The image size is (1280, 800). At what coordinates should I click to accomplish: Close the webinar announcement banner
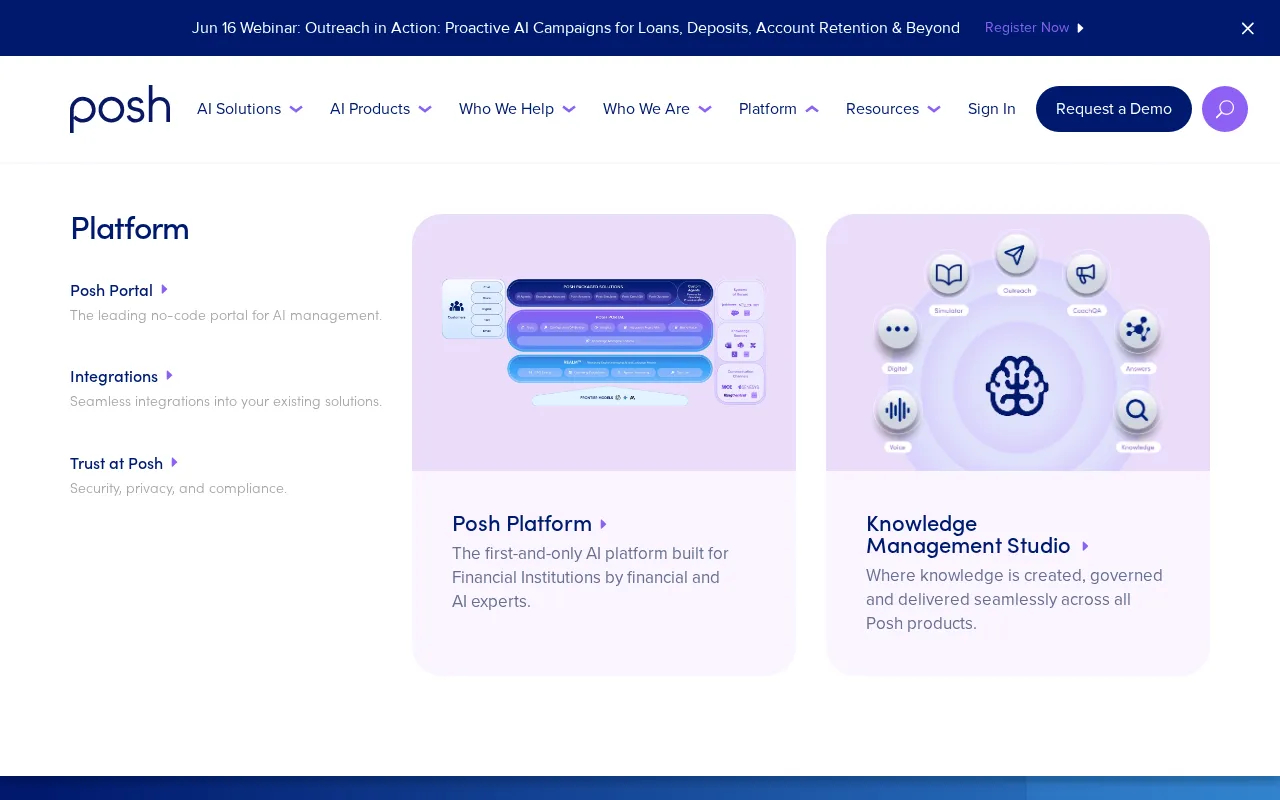point(1247,28)
